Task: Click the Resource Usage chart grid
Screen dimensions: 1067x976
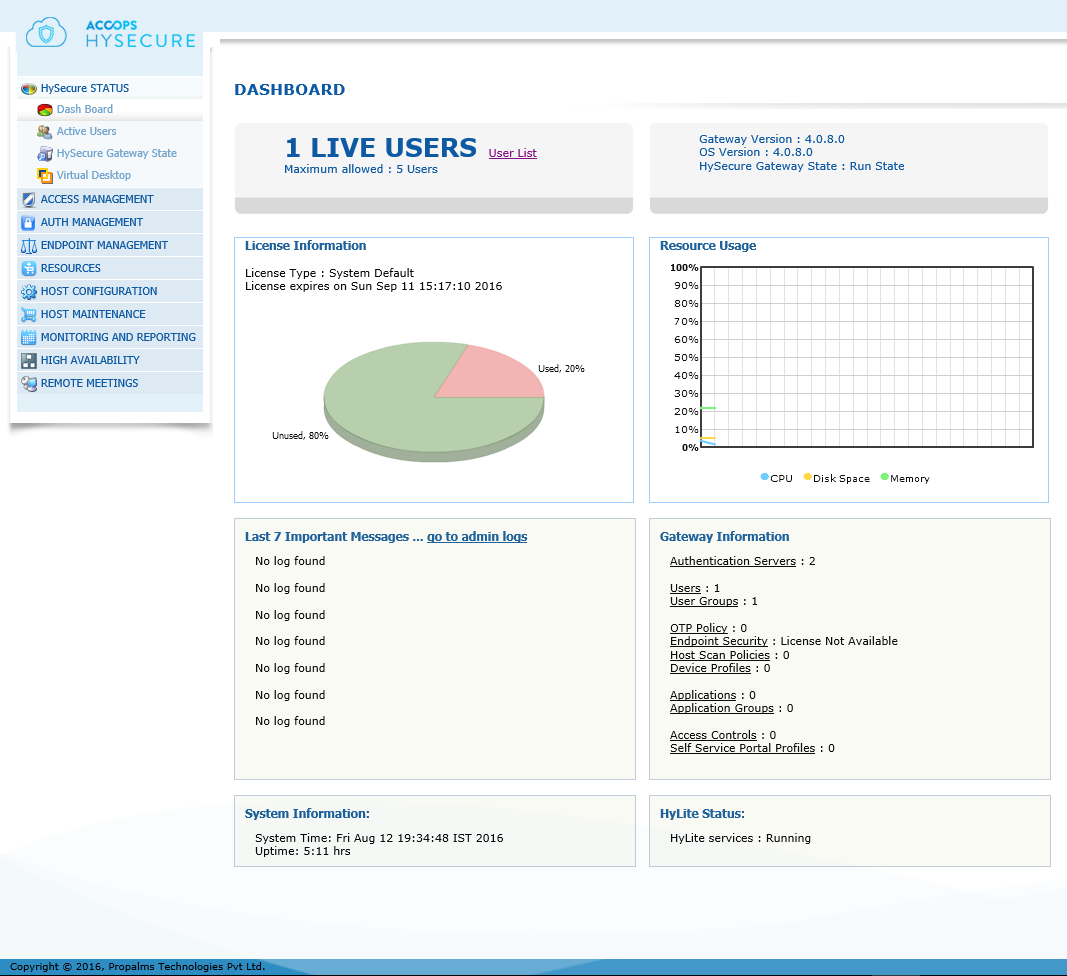Action: click(867, 357)
